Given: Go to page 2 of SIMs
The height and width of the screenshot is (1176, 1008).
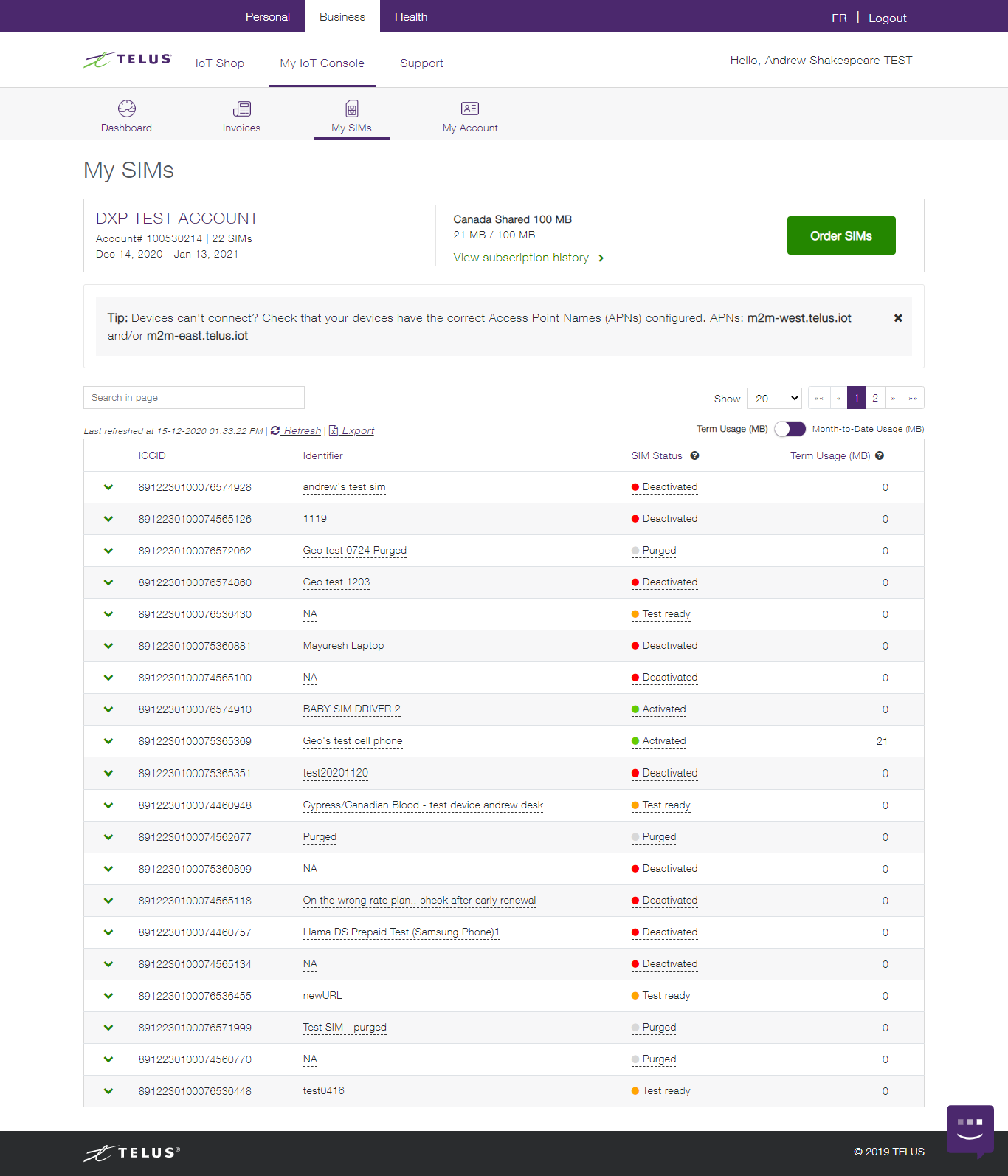Looking at the screenshot, I should pos(875,398).
